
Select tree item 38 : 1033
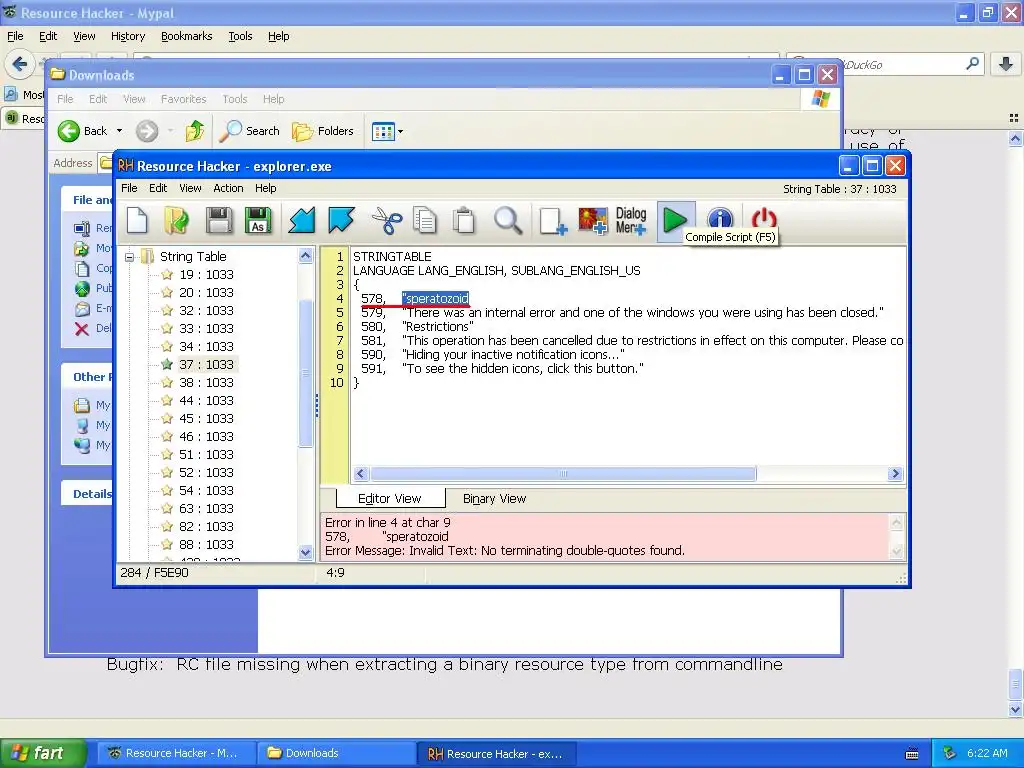(x=206, y=383)
